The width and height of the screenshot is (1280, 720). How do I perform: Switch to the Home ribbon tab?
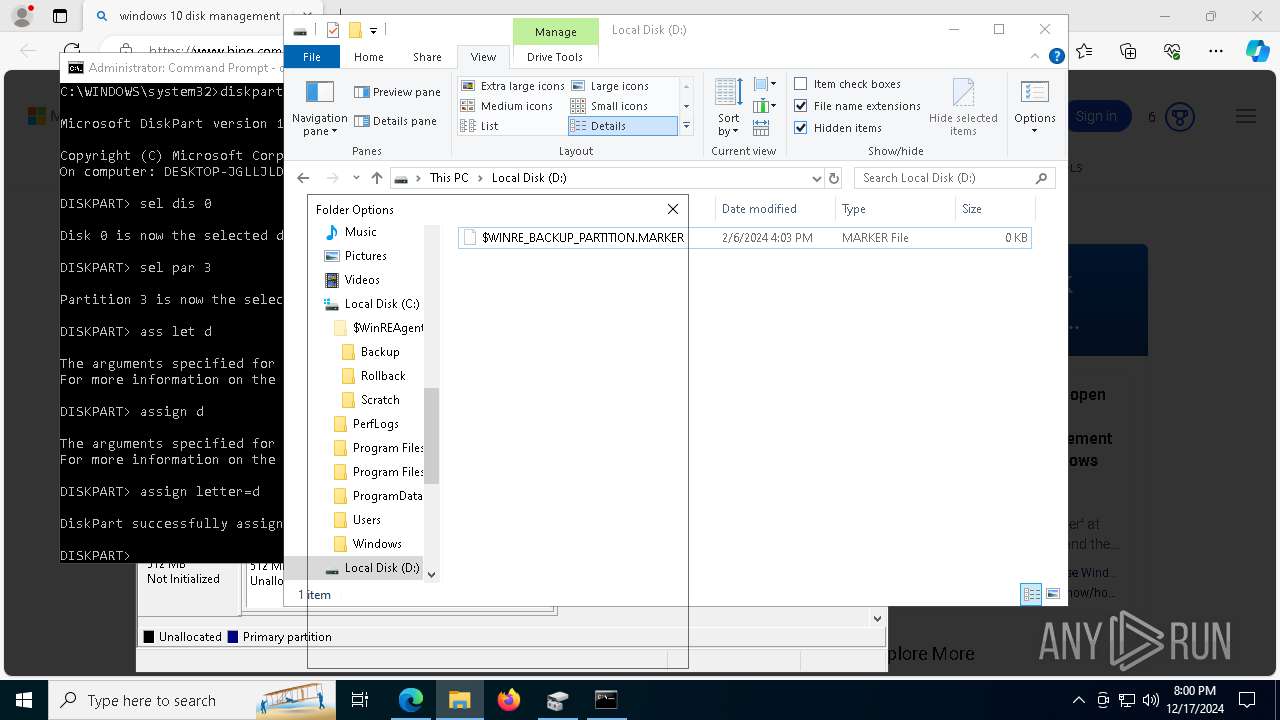tap(368, 57)
